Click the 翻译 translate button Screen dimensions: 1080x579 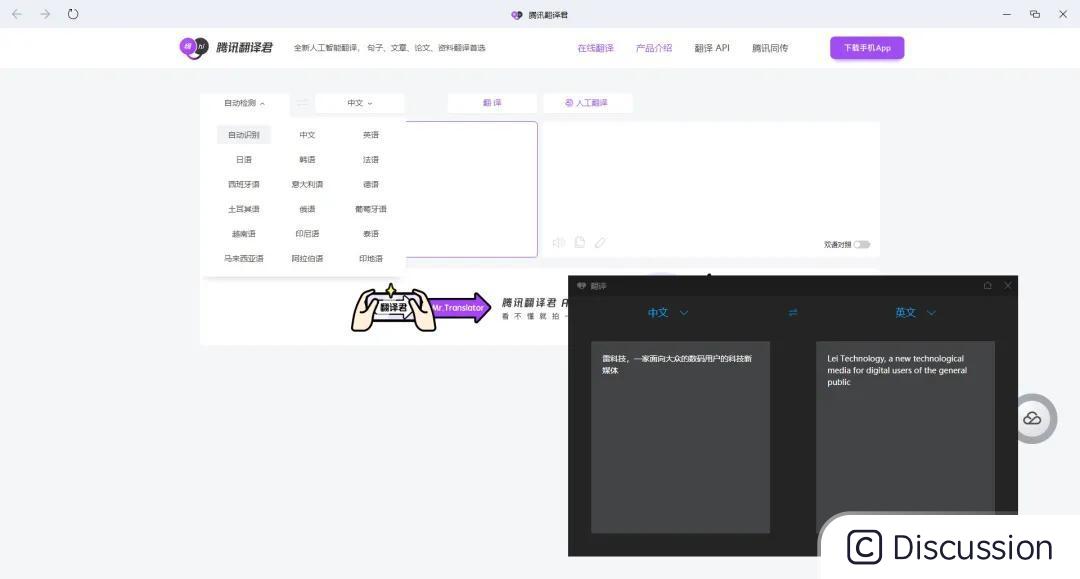click(x=492, y=103)
